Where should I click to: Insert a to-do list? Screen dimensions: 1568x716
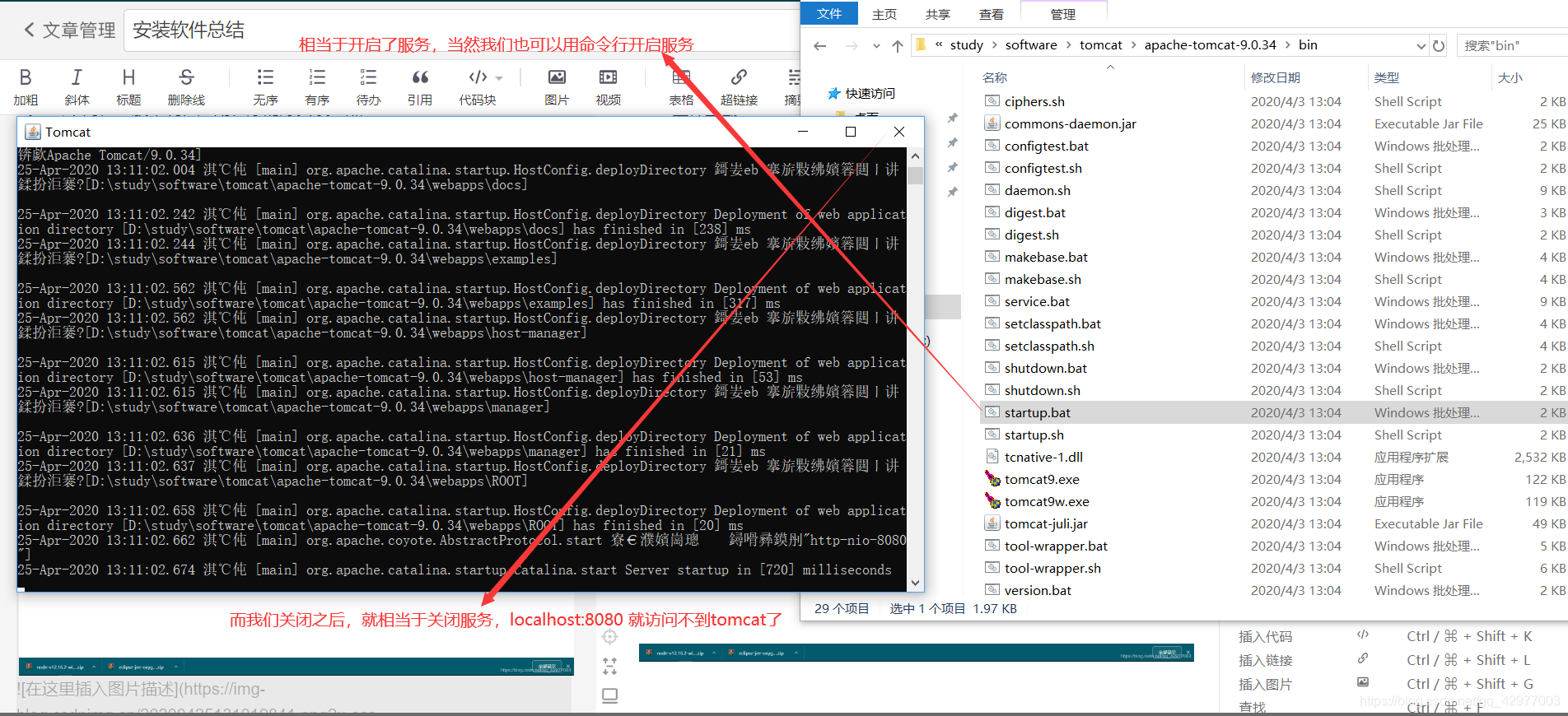tap(368, 86)
